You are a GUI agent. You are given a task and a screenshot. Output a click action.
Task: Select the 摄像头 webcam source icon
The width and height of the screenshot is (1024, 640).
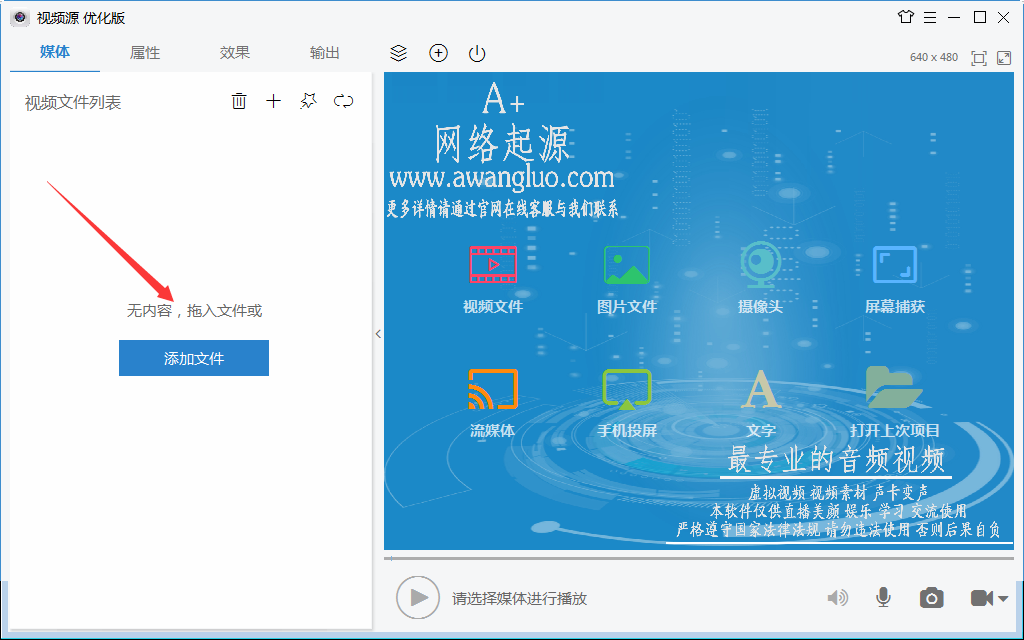click(x=760, y=265)
